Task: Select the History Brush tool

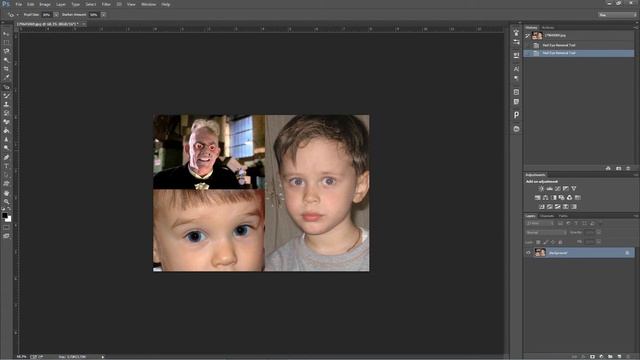Action: point(6,113)
